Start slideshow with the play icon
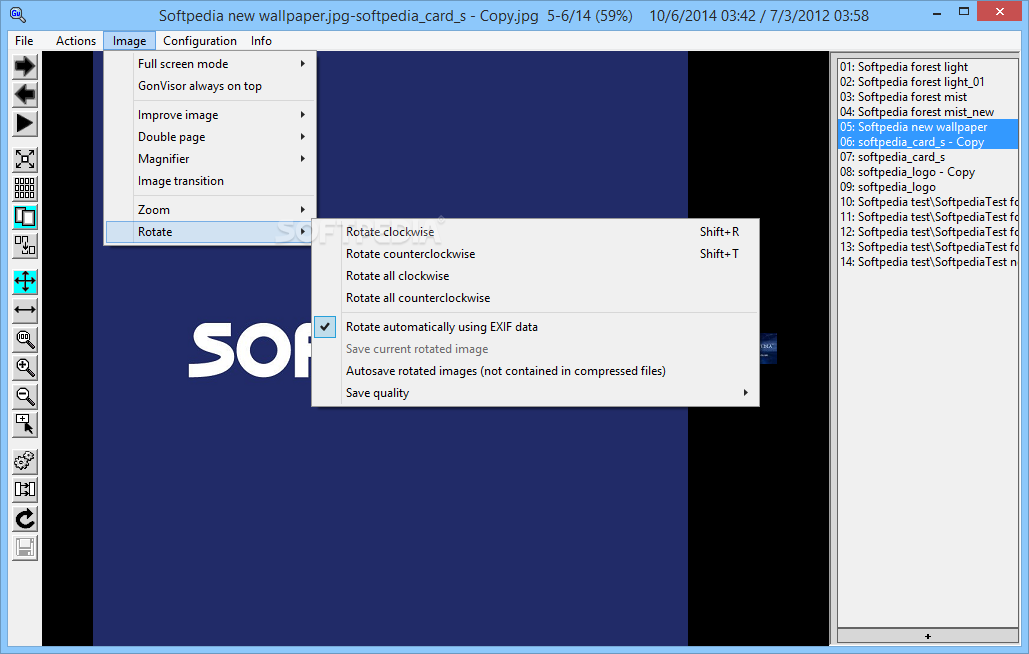Viewport: 1029px width, 654px height. (x=25, y=124)
